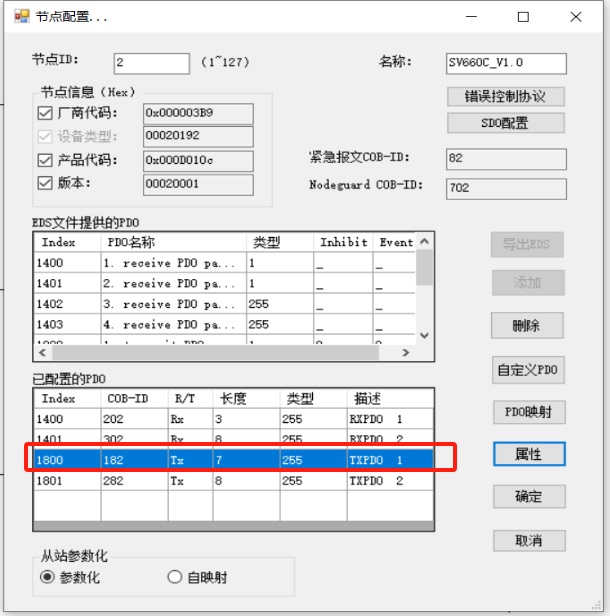Select the 参数化 radio option

click(46, 577)
